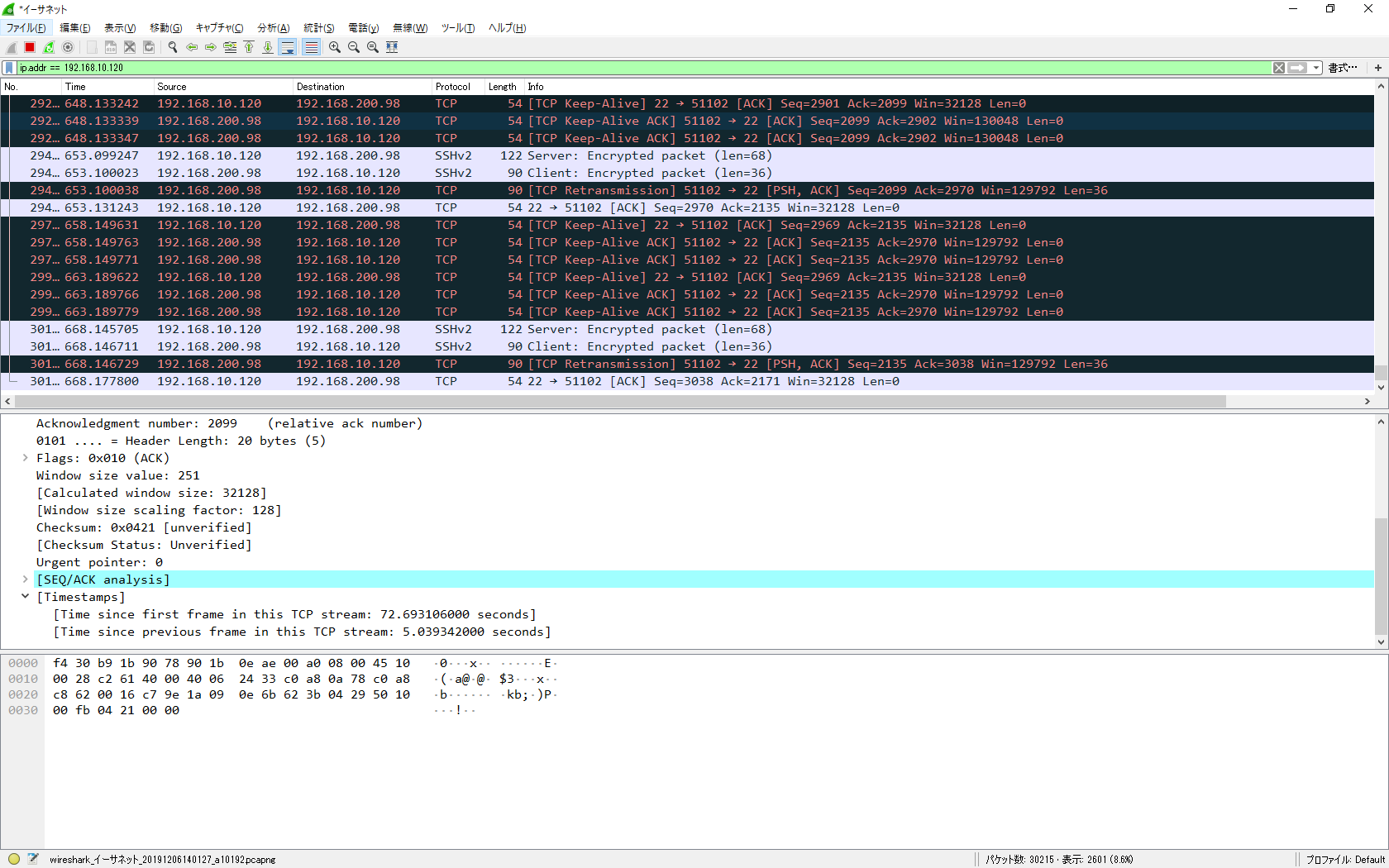Viewport: 1389px width, 868px height.
Task: Select the Window size value: 251 line
Action: tap(117, 475)
